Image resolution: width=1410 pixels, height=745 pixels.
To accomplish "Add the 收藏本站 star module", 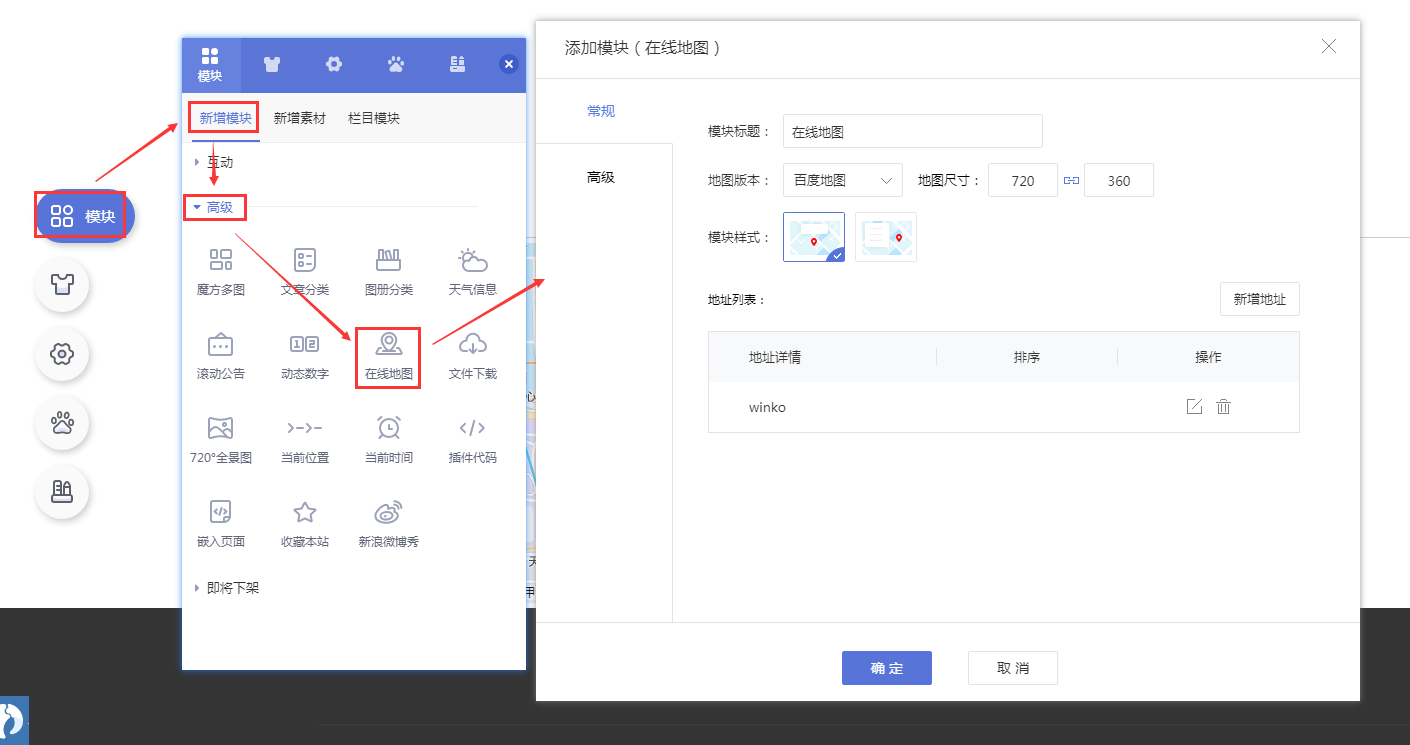I will [x=305, y=525].
